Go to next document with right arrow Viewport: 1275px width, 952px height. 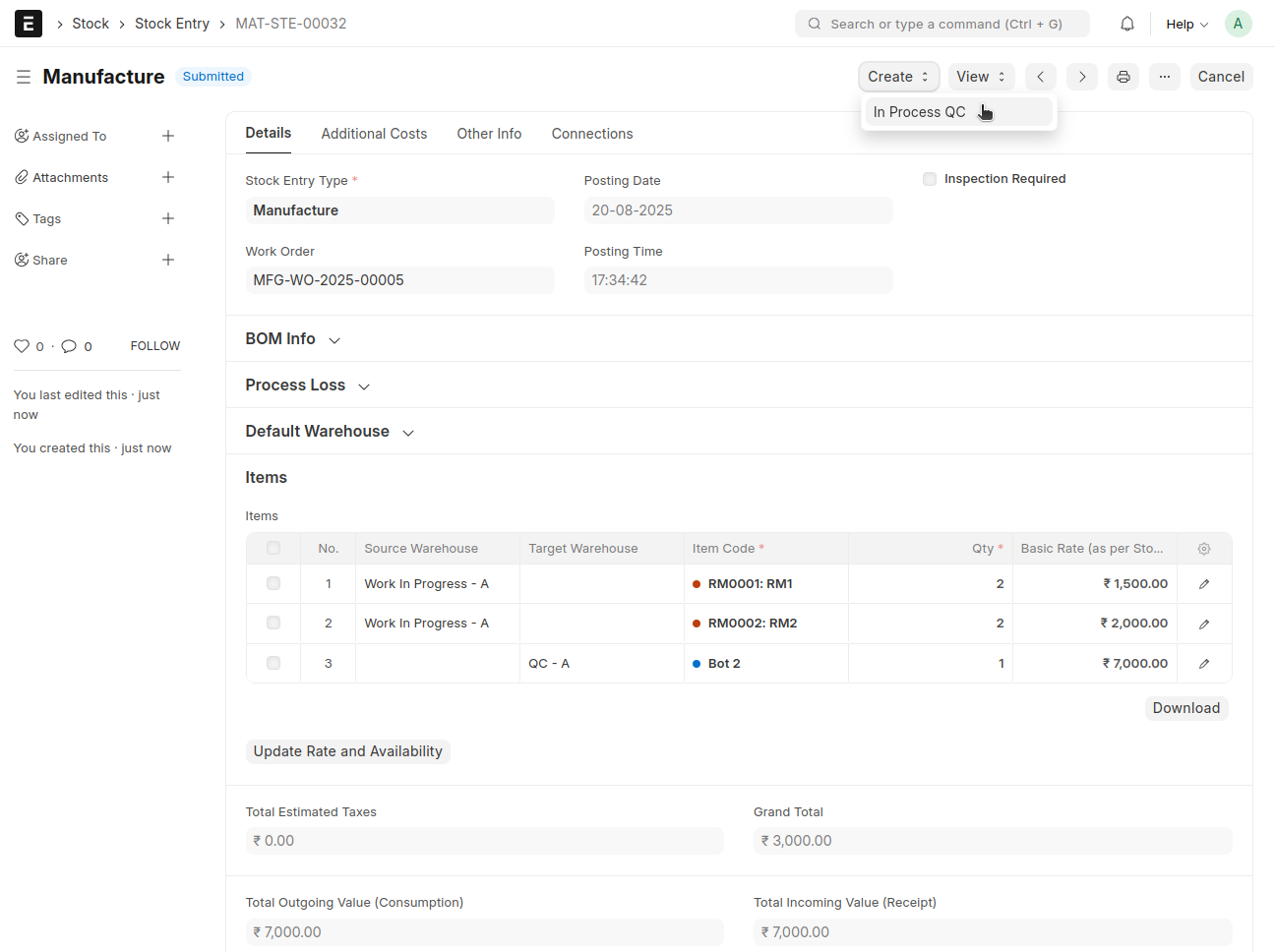click(1082, 77)
